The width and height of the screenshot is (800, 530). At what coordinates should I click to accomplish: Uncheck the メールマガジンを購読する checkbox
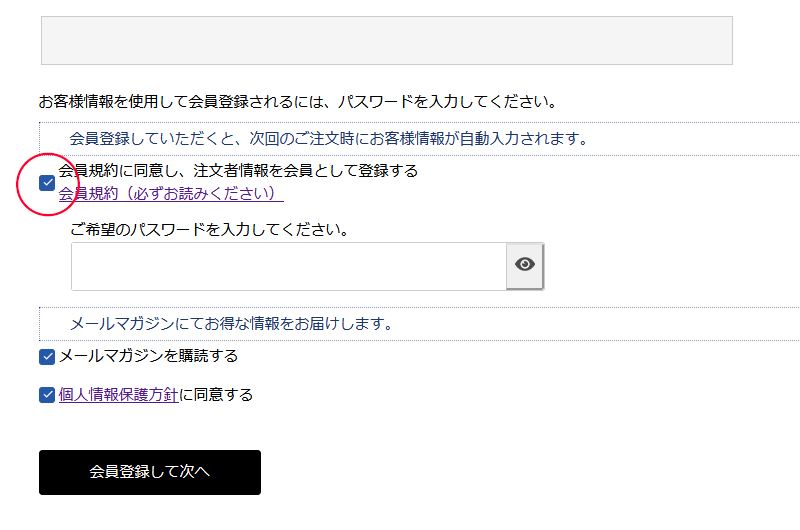click(47, 356)
